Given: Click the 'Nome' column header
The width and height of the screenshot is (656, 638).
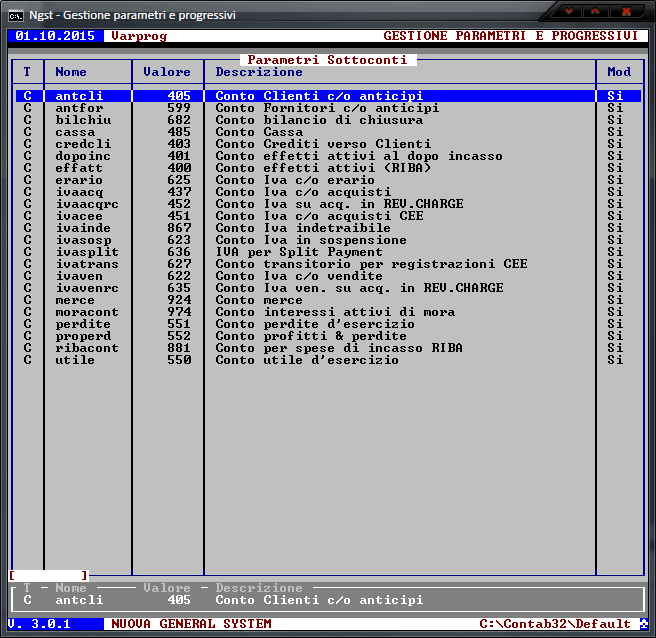Looking at the screenshot, I should point(71,72).
